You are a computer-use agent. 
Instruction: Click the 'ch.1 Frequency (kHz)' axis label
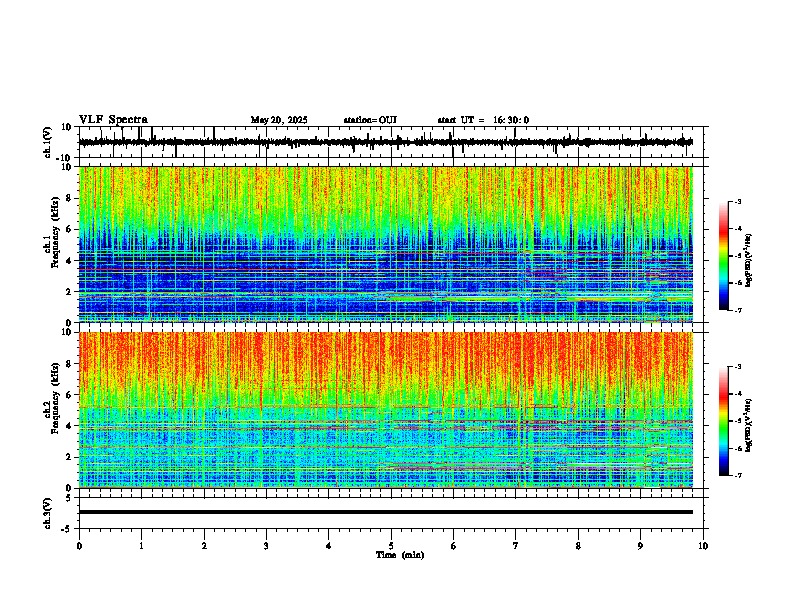pyautogui.click(x=52, y=231)
